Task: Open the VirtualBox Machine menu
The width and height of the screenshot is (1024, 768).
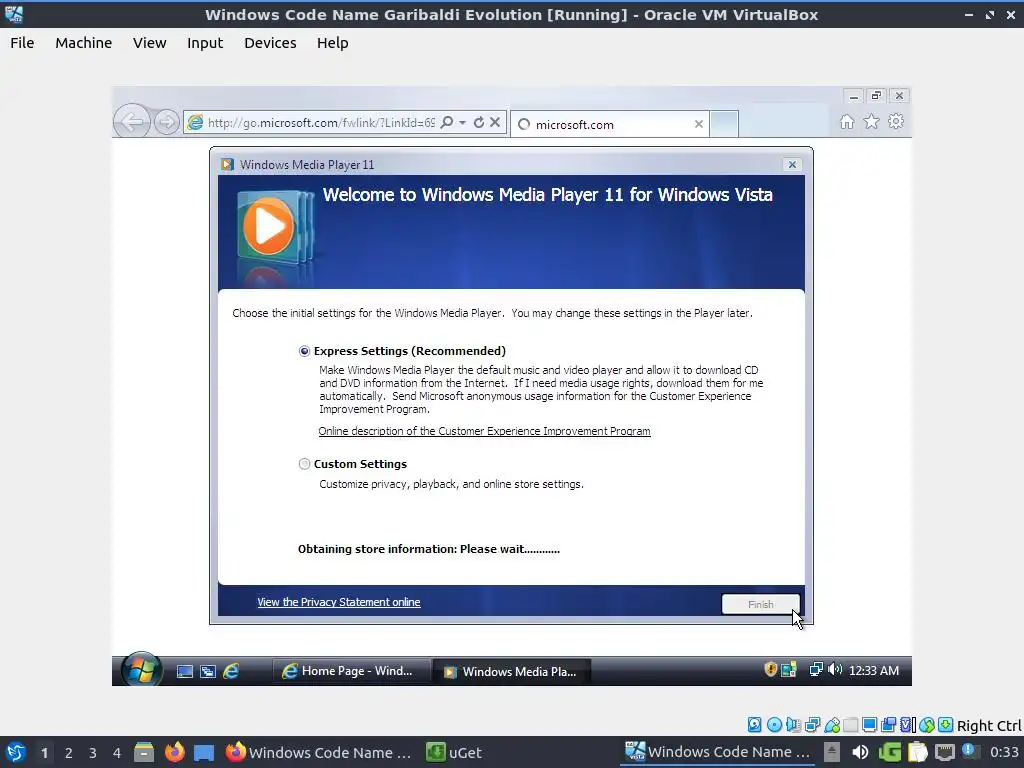Action: pos(84,43)
